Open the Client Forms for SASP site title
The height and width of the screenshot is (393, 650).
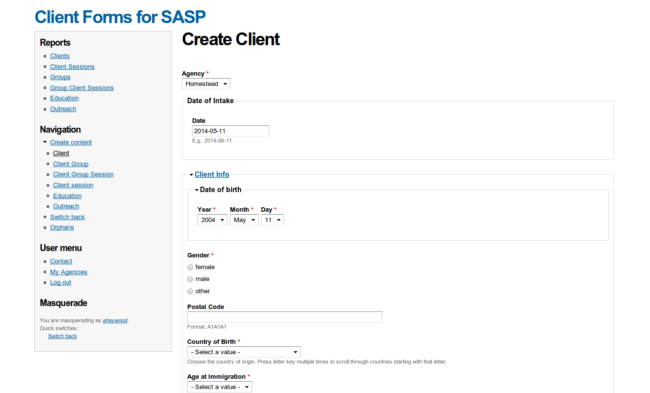point(120,17)
